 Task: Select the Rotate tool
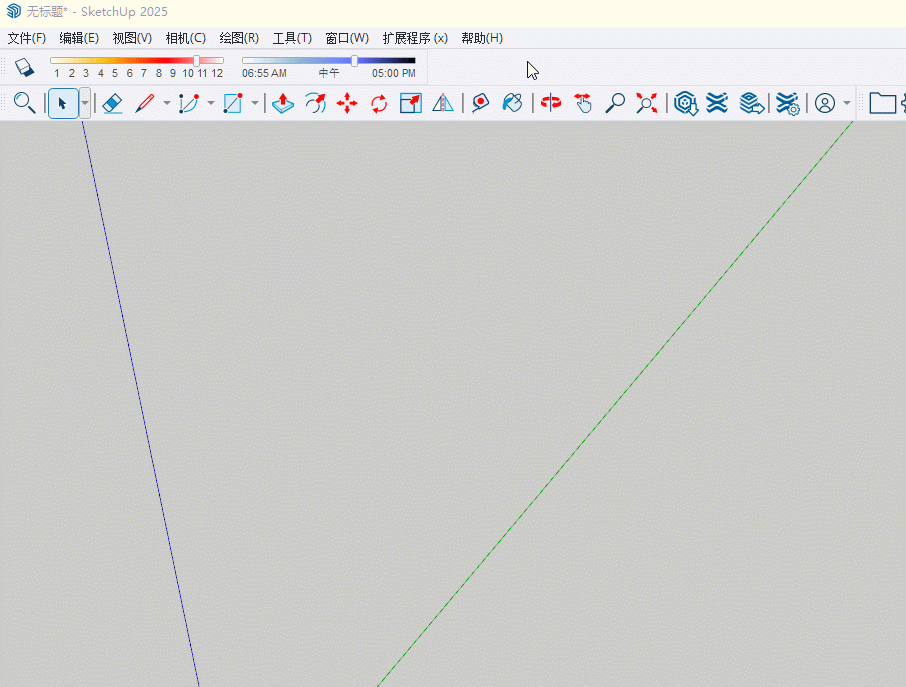click(379, 103)
